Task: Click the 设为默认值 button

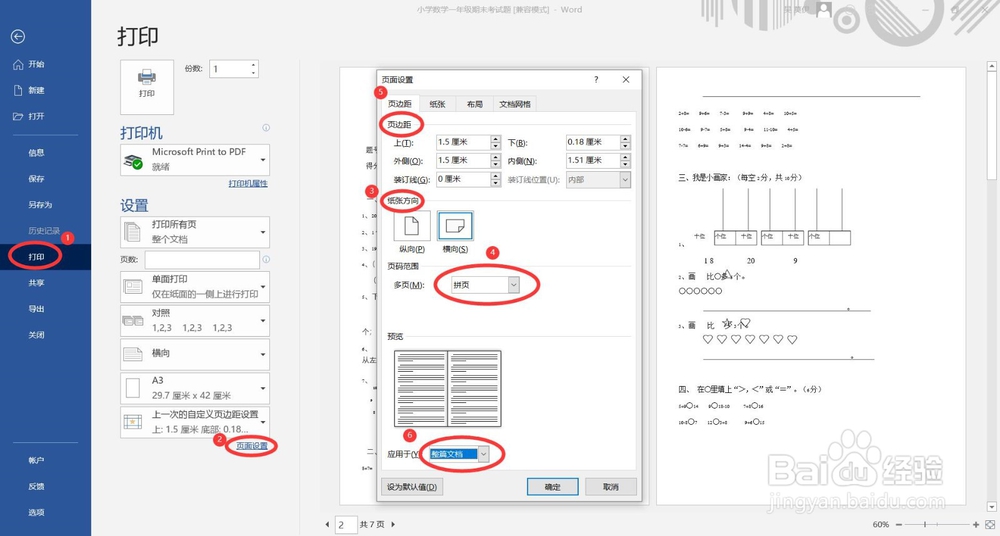Action: pos(412,487)
